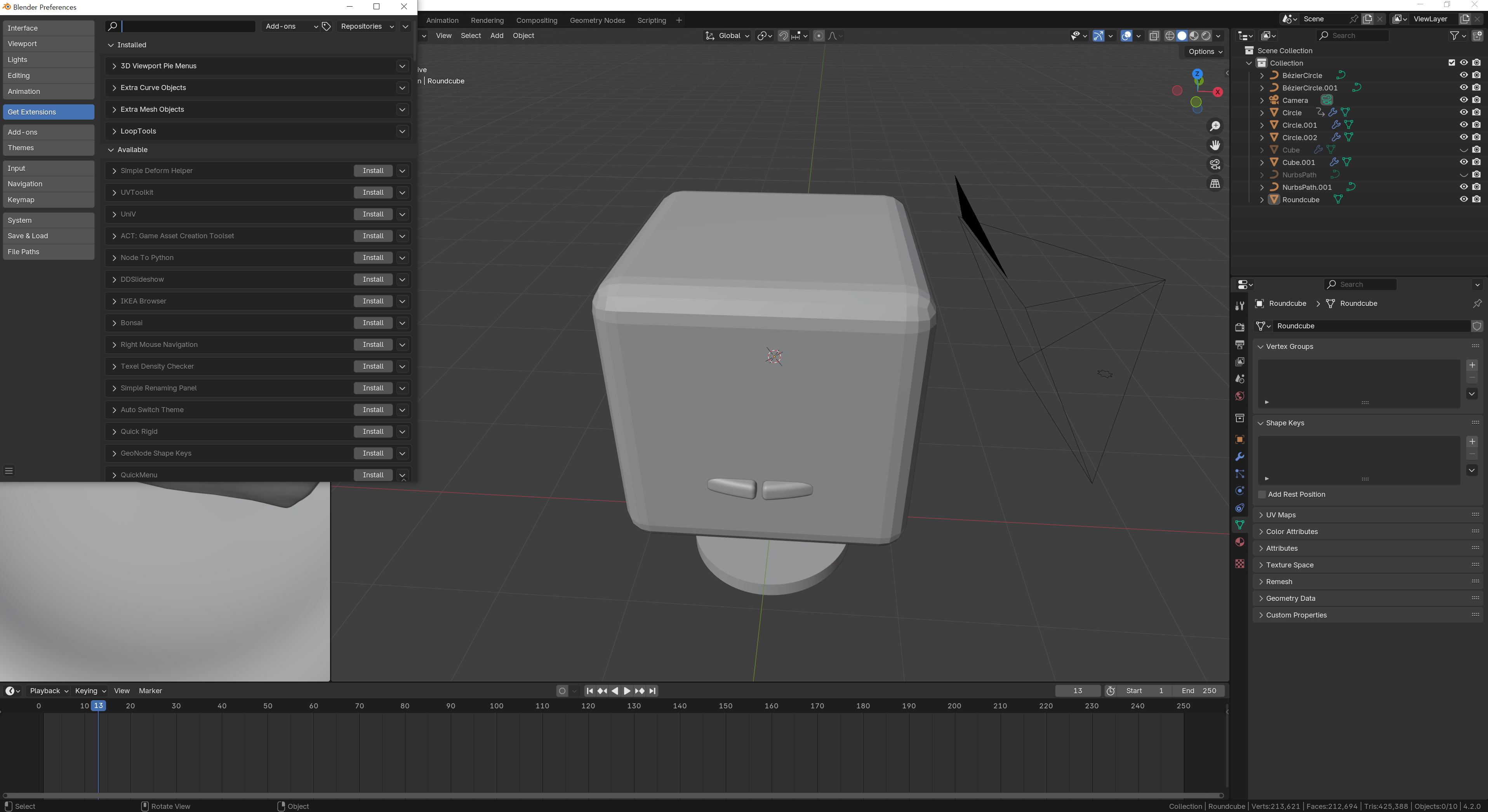Toggle proportional editing in viewport header
The image size is (1488, 812).
coord(819,36)
